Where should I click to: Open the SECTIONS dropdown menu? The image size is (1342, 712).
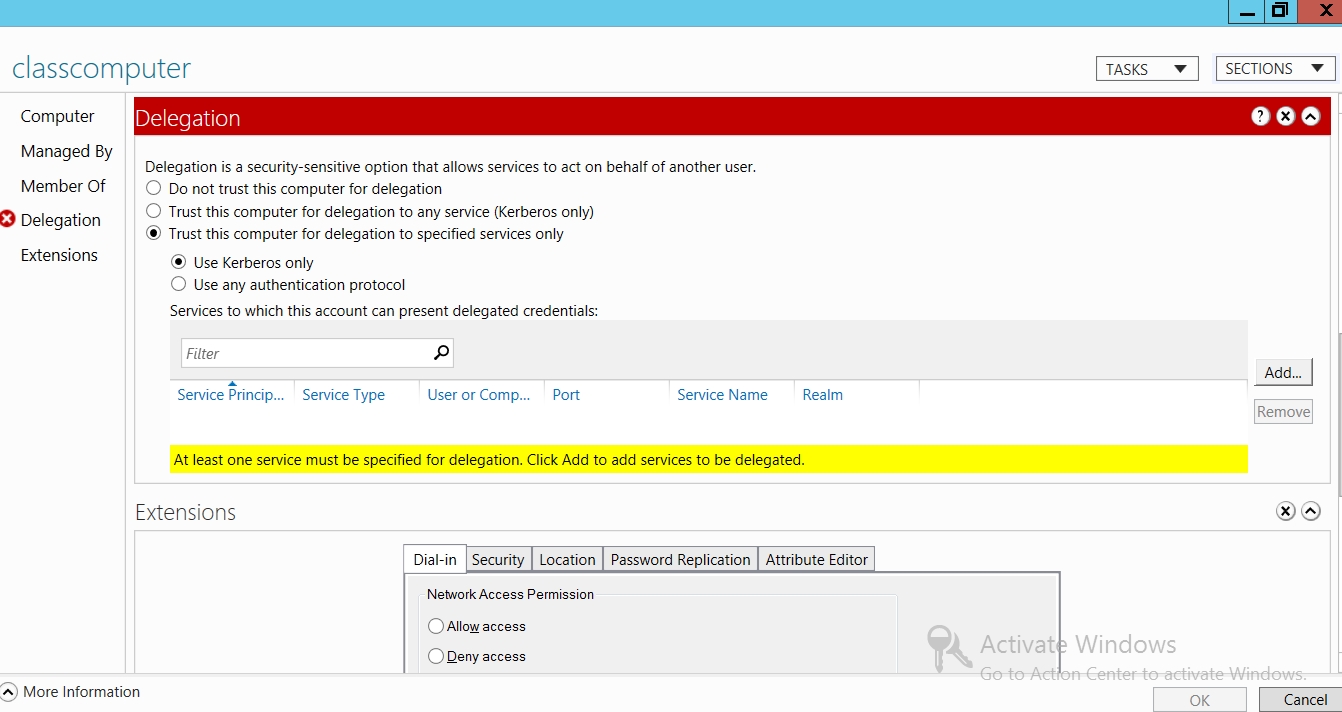[x=1274, y=69]
